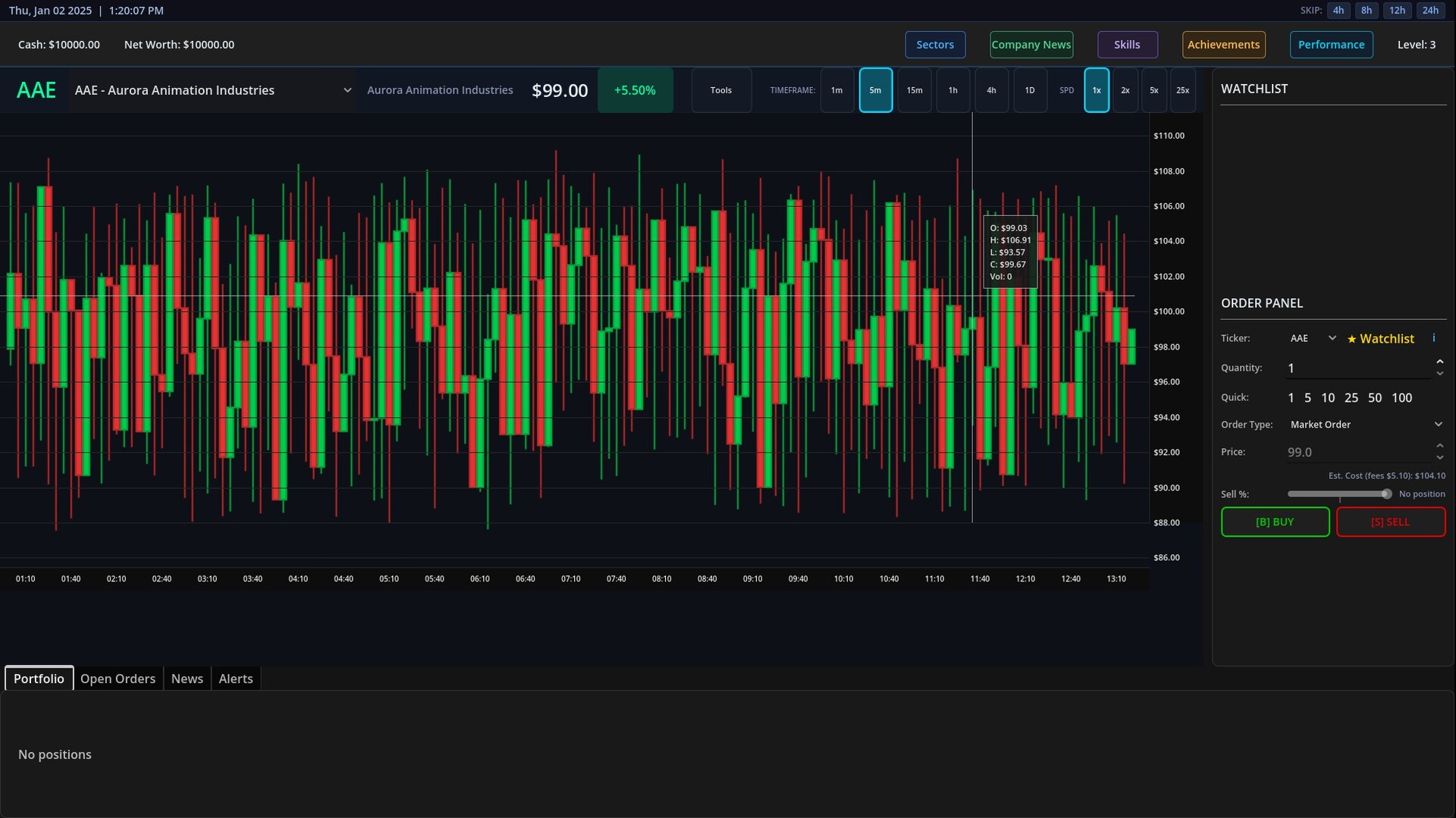The width and height of the screenshot is (1456, 818).
Task: Expand the Ticker dropdown in the order panel
Action: [x=1313, y=339]
